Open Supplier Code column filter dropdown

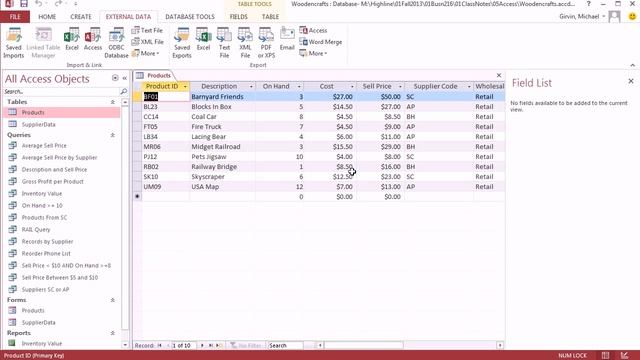[469, 87]
